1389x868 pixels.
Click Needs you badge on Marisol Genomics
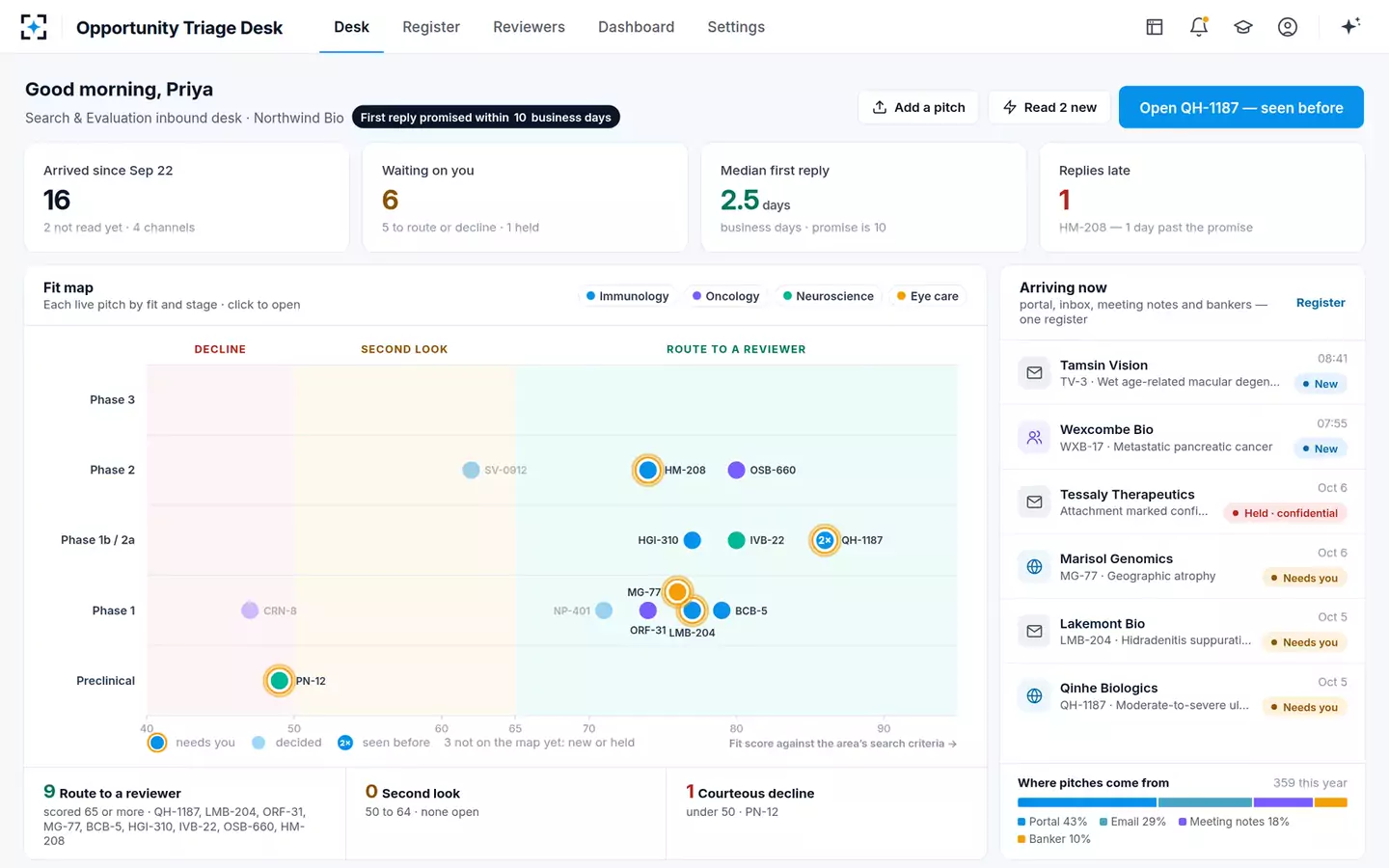coord(1304,578)
